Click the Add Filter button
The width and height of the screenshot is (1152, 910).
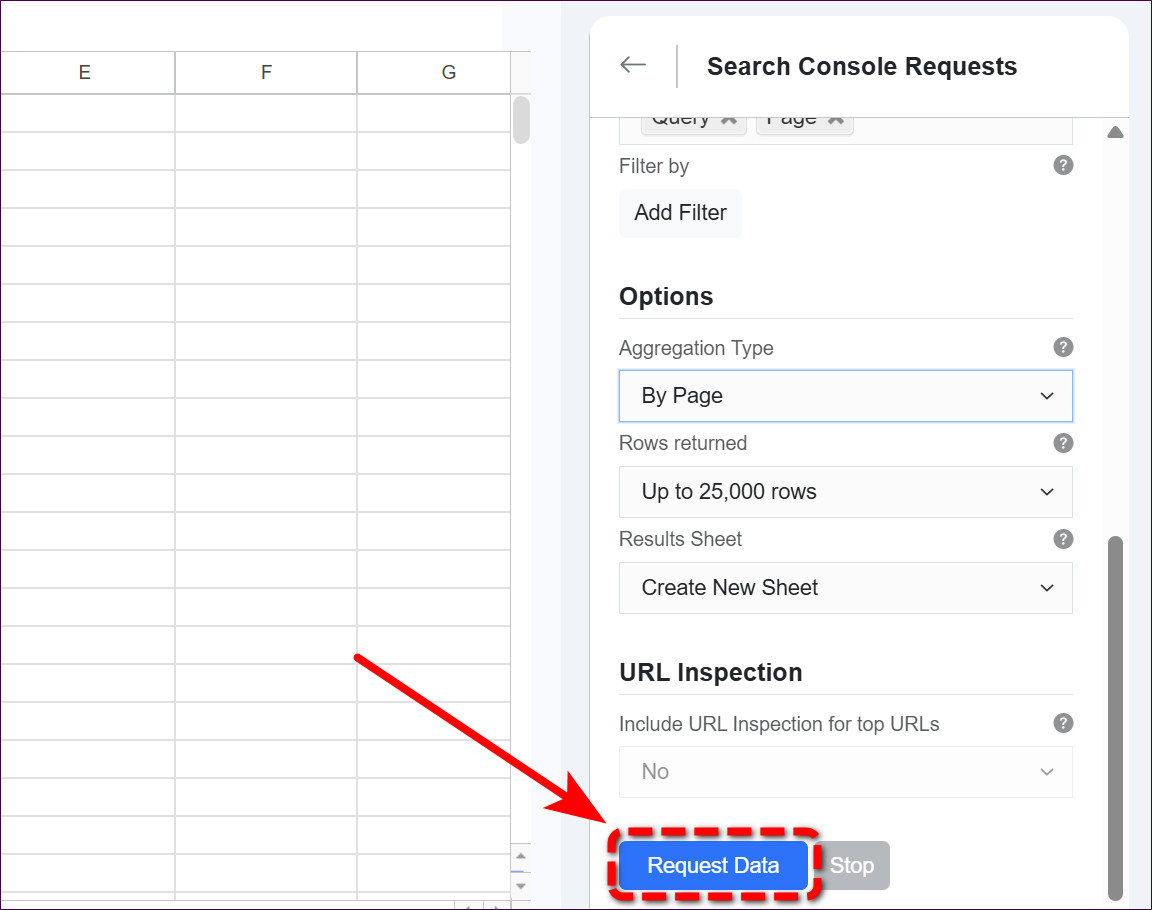point(680,213)
